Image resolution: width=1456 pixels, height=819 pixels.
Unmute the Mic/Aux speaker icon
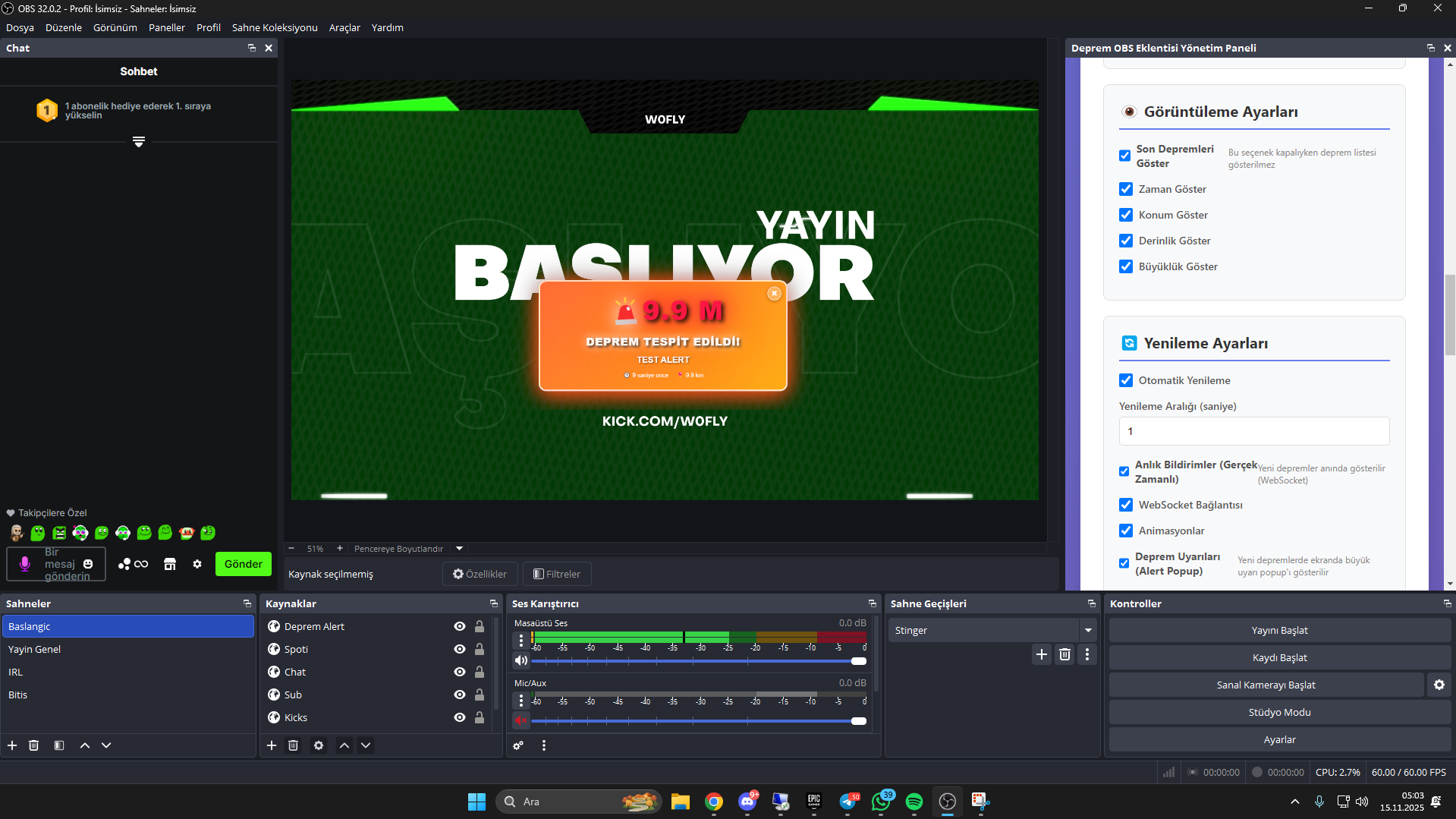coord(520,720)
